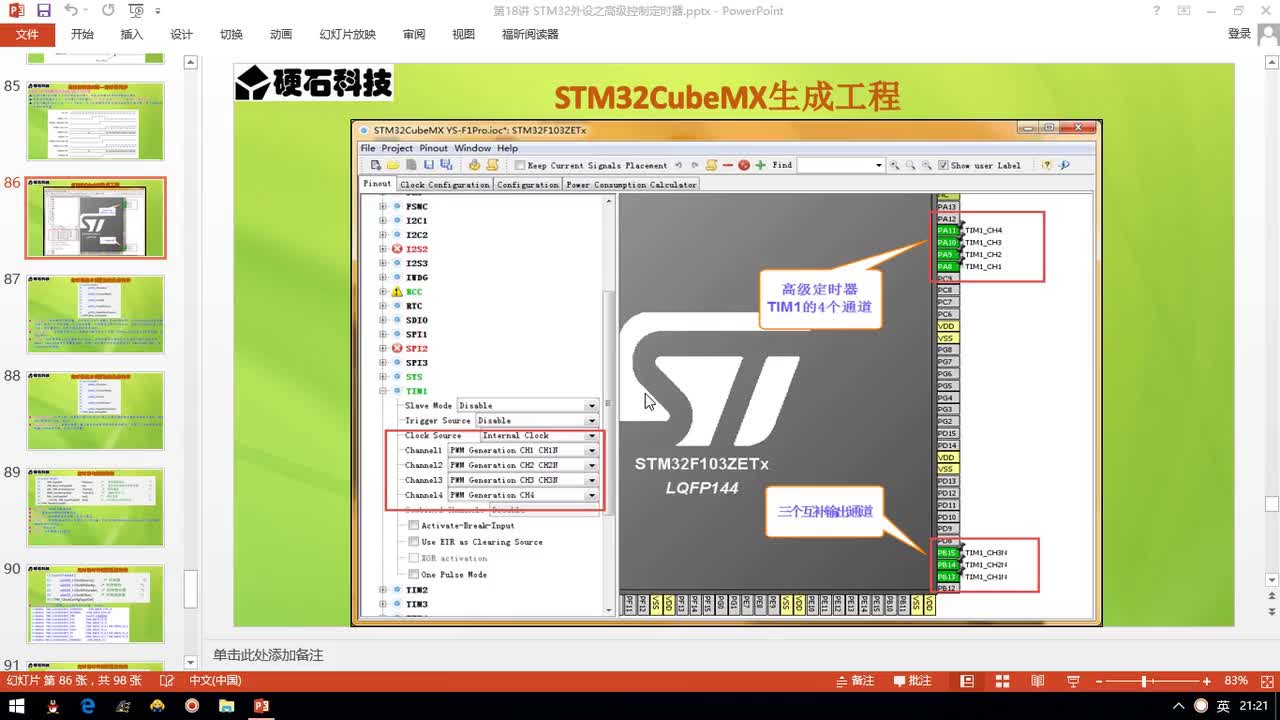Toggle Show user Label checkbox in CubeMX
This screenshot has width=1280, height=720.
pyautogui.click(x=943, y=165)
